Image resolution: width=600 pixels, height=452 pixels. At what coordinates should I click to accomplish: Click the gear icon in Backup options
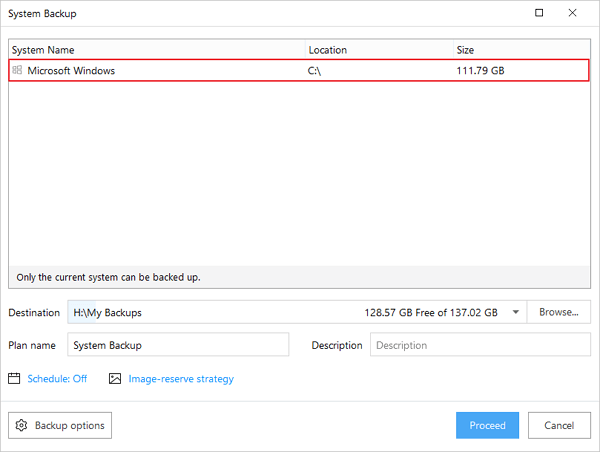tap(21, 425)
